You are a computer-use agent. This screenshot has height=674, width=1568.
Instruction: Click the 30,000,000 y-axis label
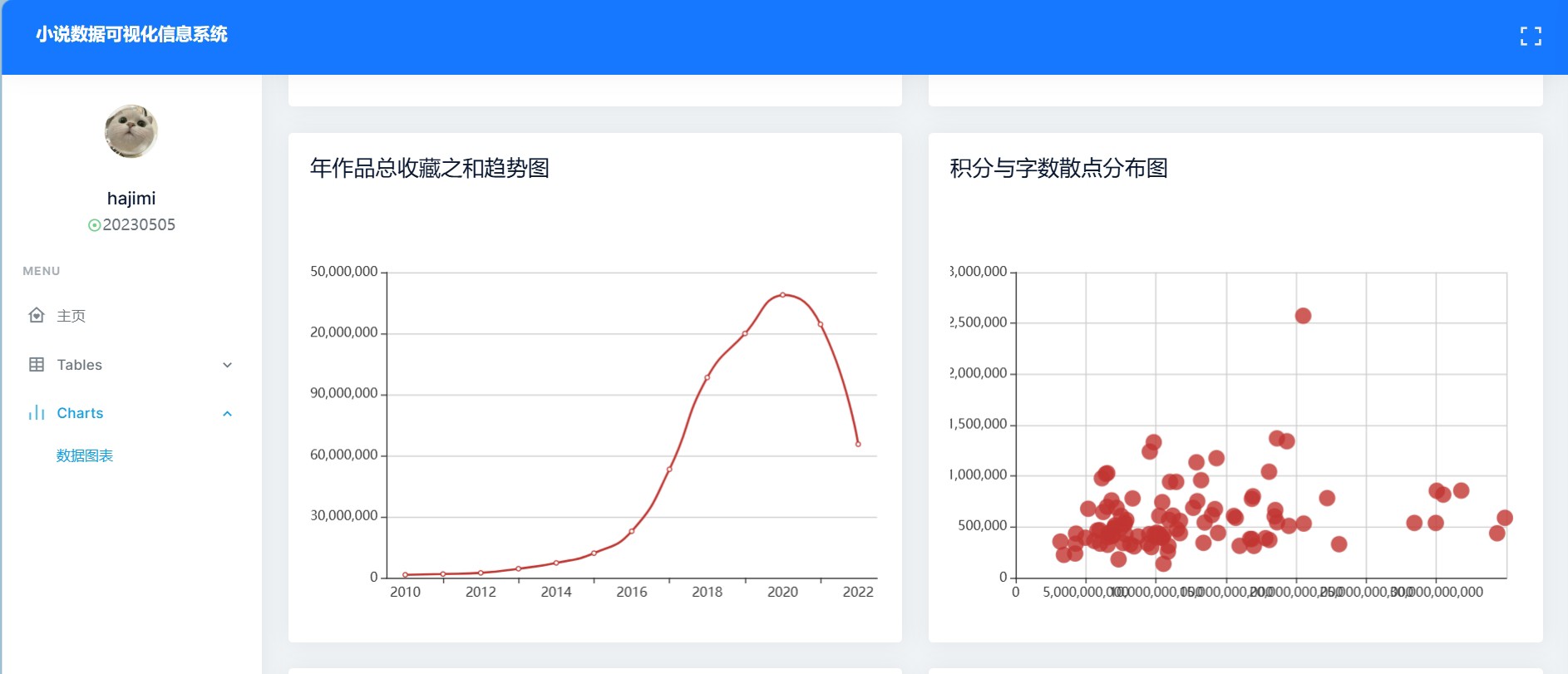pyautogui.click(x=344, y=515)
